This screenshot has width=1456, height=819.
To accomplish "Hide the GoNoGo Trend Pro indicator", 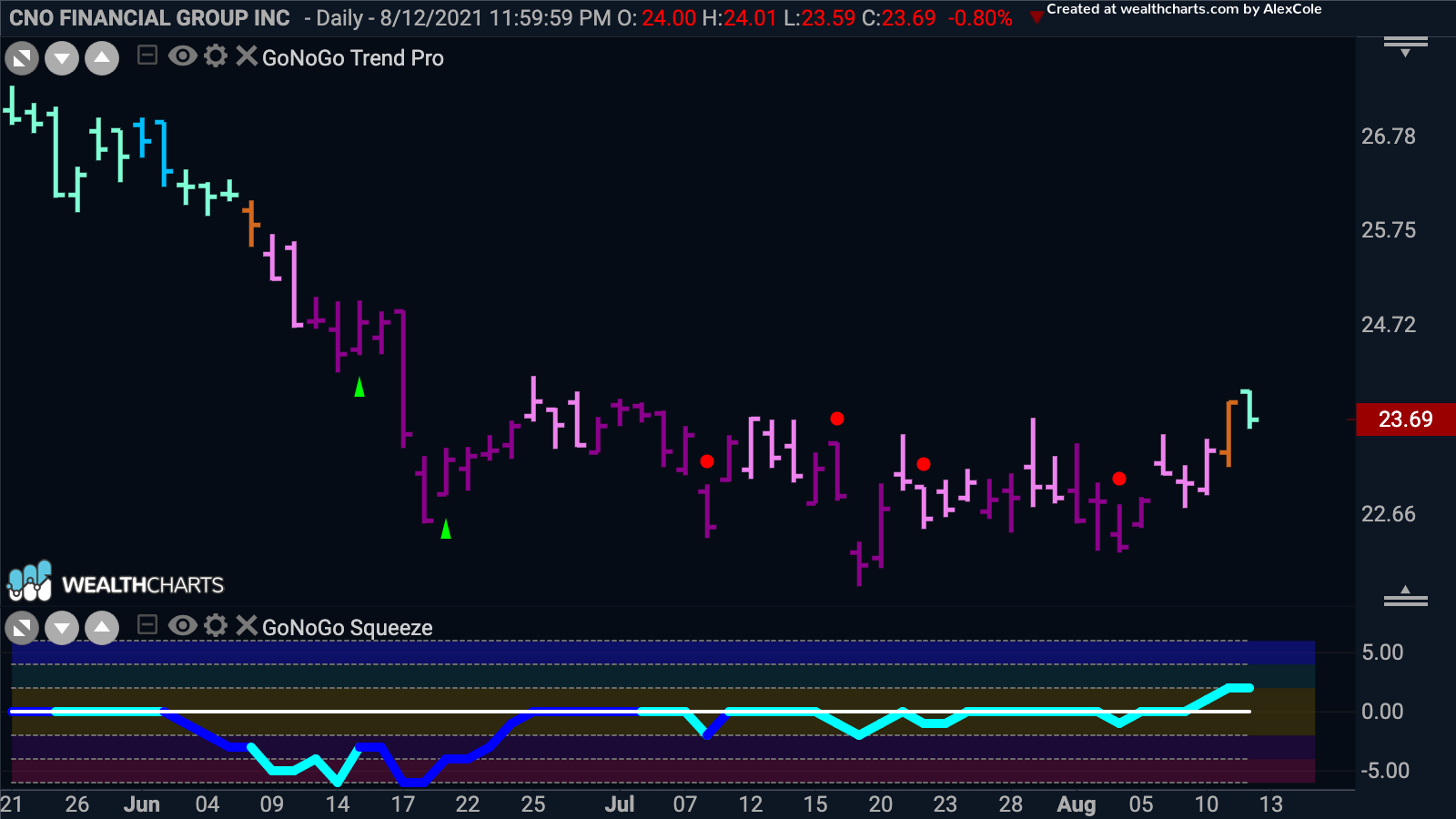I will point(182,56).
